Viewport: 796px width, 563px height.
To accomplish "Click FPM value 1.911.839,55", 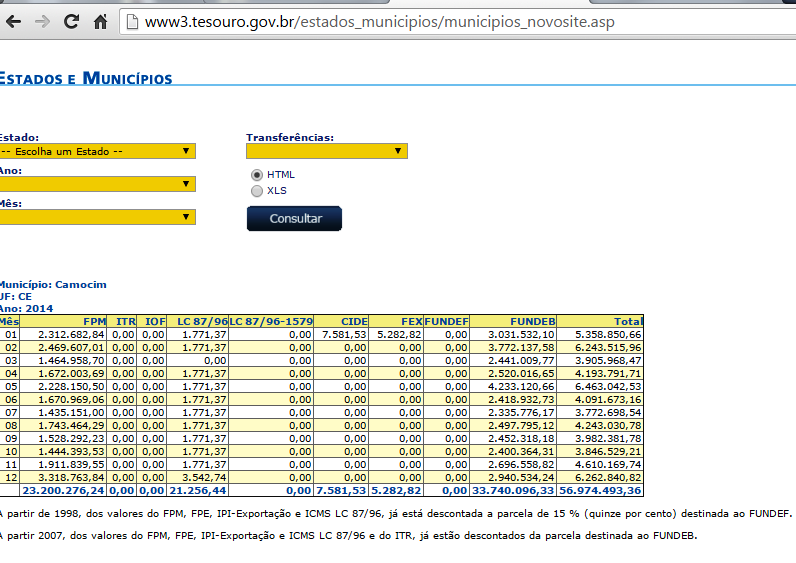I will (71, 465).
